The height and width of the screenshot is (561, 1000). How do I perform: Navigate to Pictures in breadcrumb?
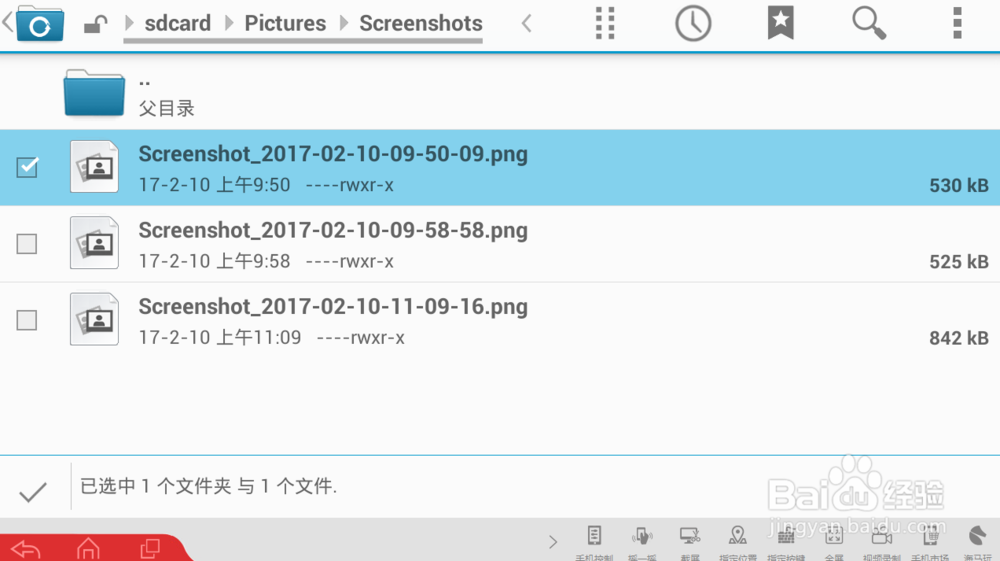pyautogui.click(x=285, y=24)
